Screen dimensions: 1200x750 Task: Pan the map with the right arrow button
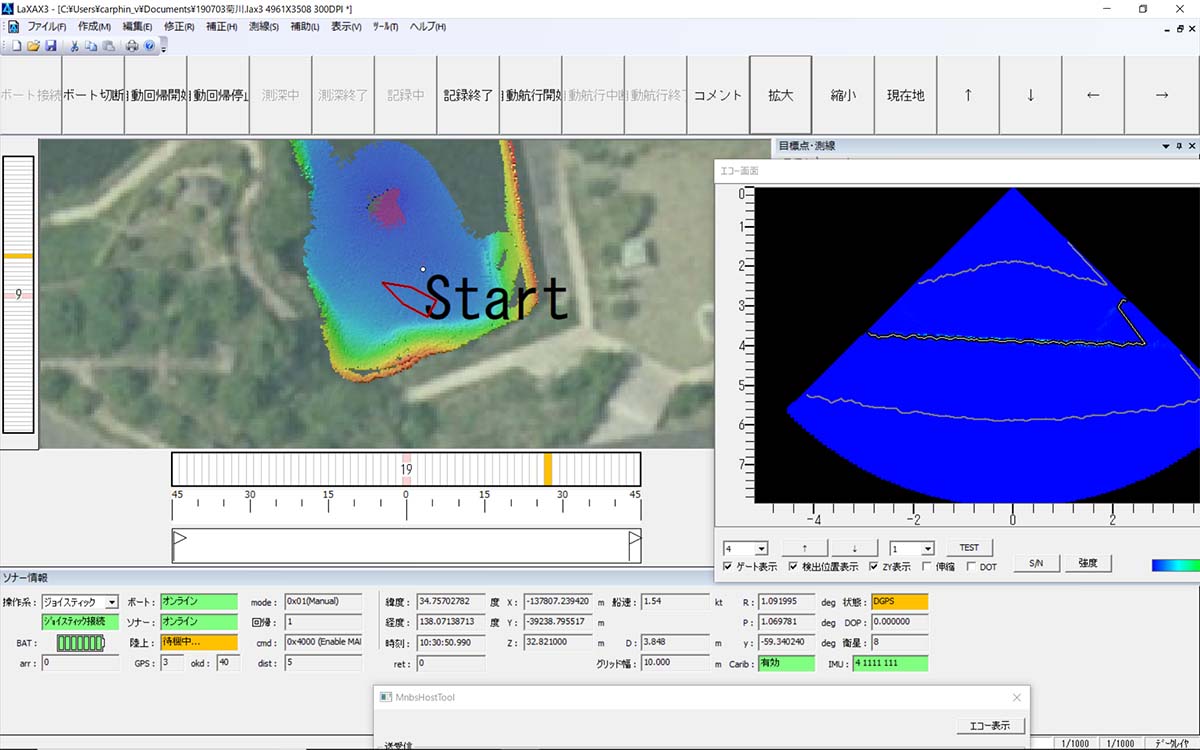1161,95
